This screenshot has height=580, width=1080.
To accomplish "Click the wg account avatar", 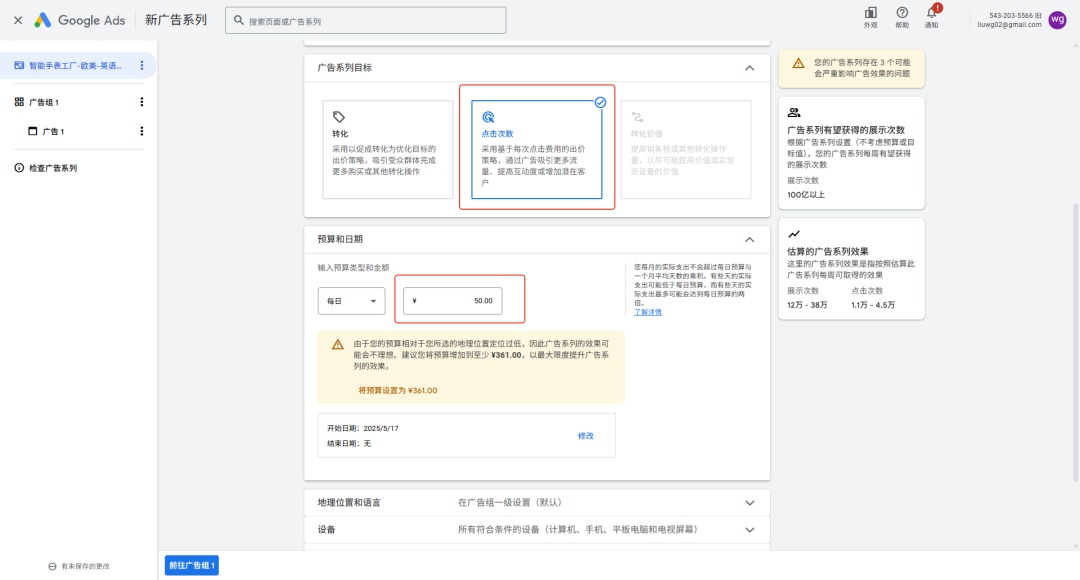I will (x=1057, y=20).
